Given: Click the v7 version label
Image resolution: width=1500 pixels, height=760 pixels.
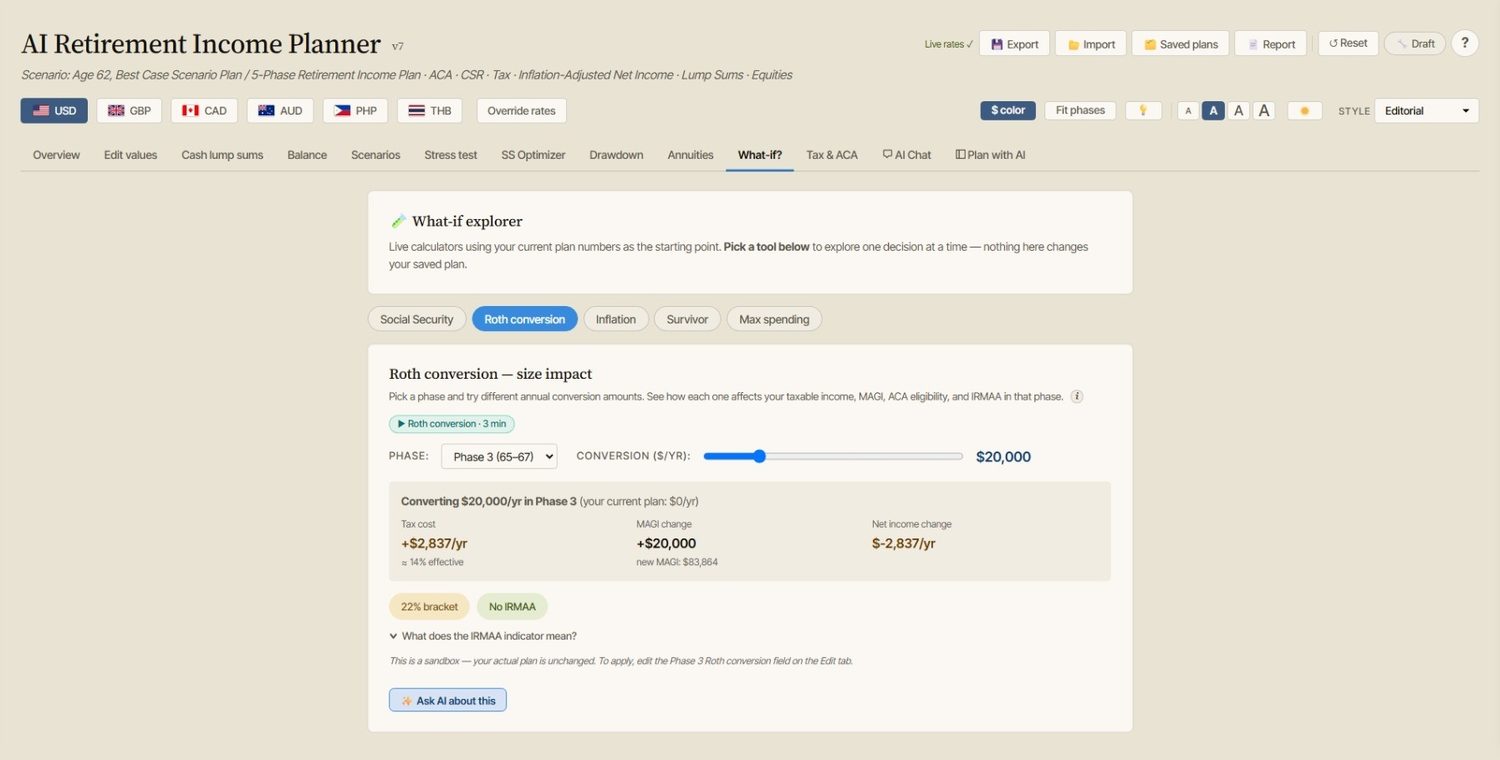Looking at the screenshot, I should pyautogui.click(x=398, y=47).
